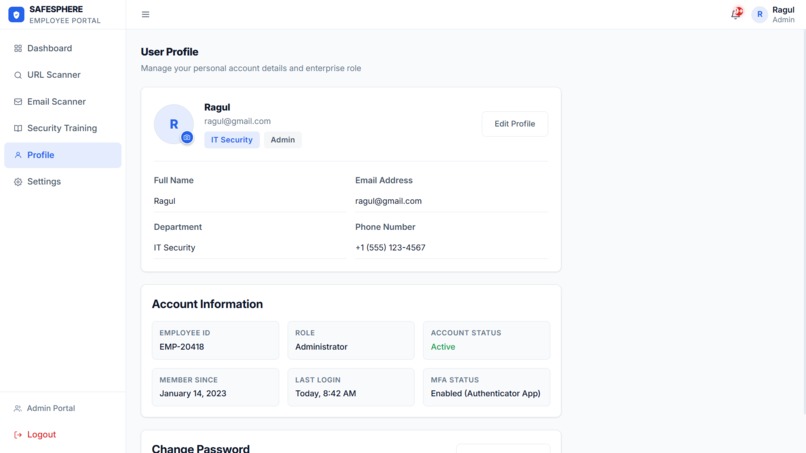Click the Email Scanner envelope icon
Viewport: 806px width, 453px height.
tap(18, 102)
